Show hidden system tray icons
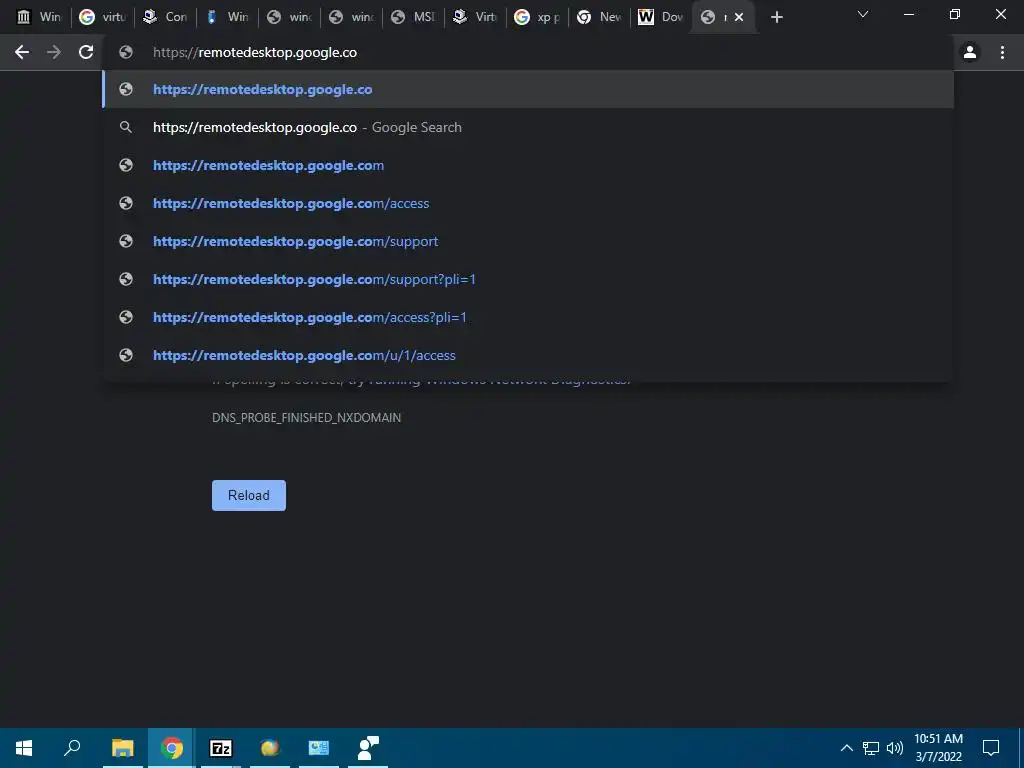The image size is (1024, 768). [x=846, y=748]
